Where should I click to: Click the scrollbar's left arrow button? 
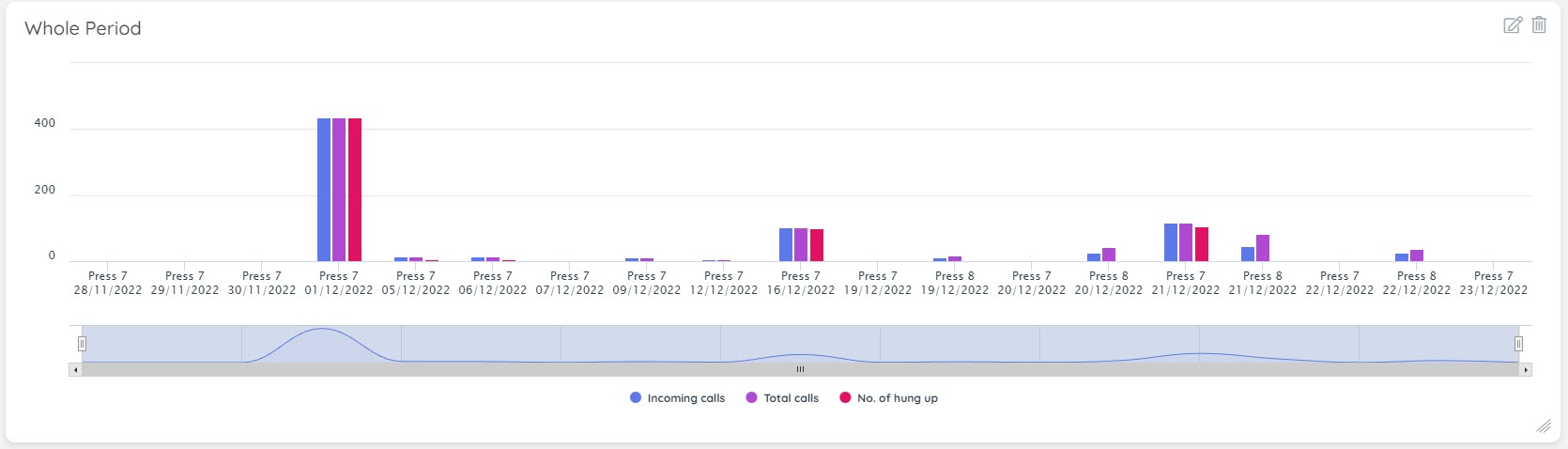pyautogui.click(x=75, y=370)
